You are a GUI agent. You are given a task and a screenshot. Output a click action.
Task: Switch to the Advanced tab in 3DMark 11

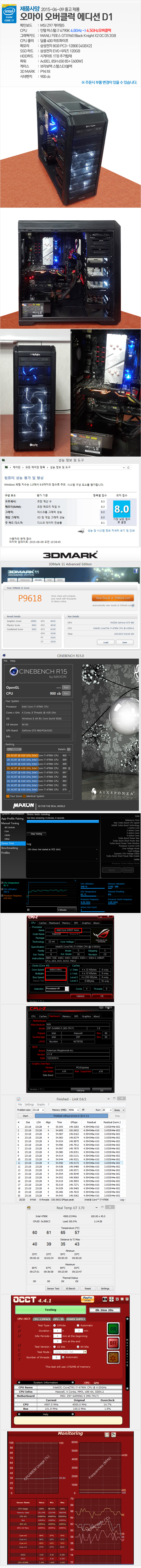pyautogui.click(x=25, y=580)
